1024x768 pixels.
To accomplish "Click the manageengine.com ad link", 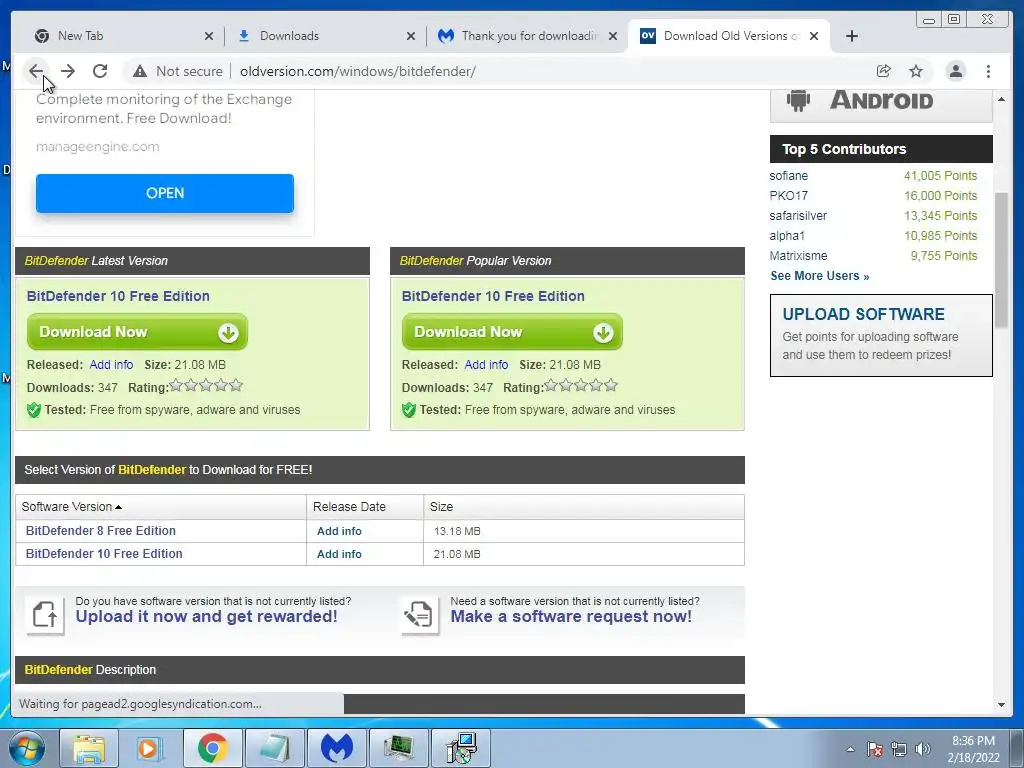I will pos(97,147).
